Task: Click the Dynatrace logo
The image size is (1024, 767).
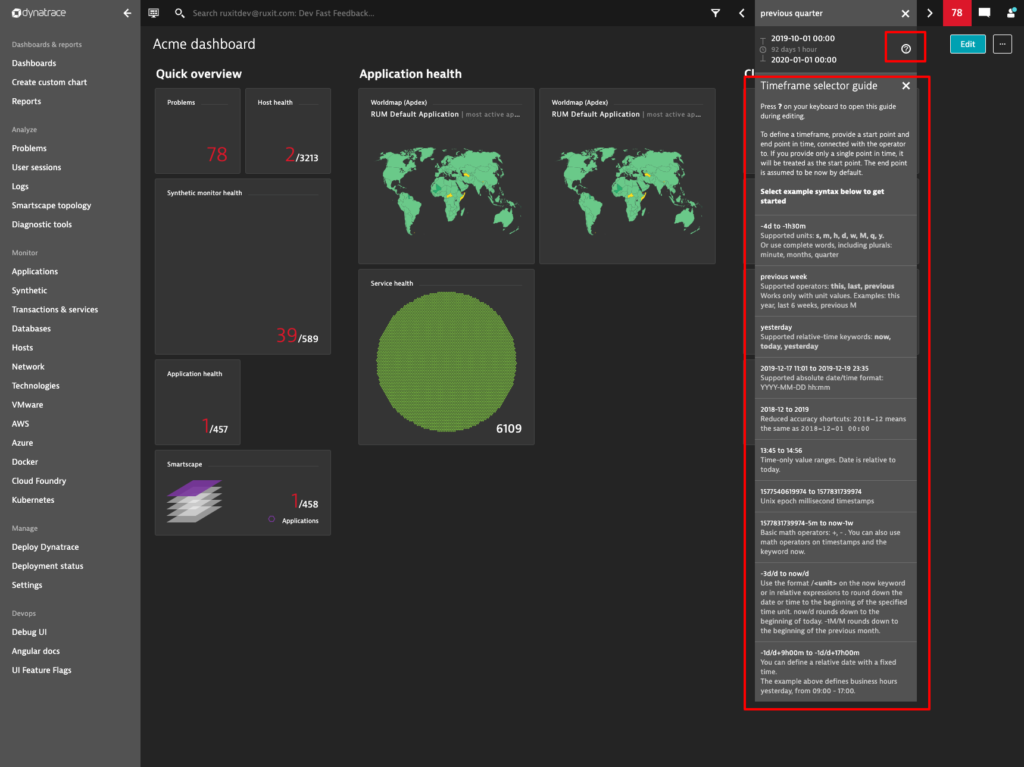Action: tap(39, 13)
